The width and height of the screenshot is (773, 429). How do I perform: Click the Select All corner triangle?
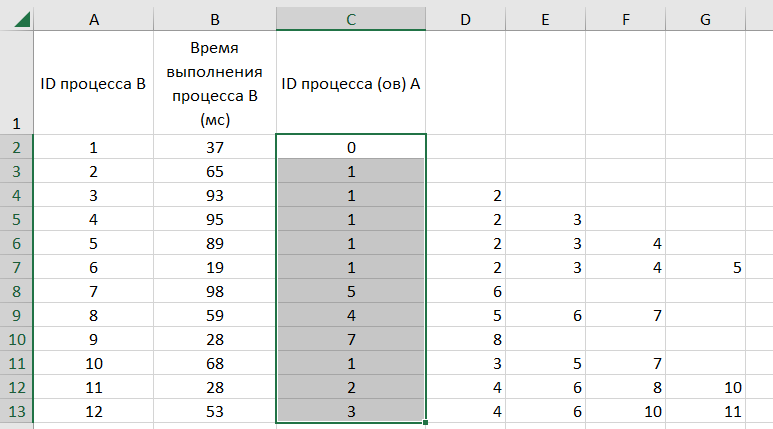click(x=16, y=17)
